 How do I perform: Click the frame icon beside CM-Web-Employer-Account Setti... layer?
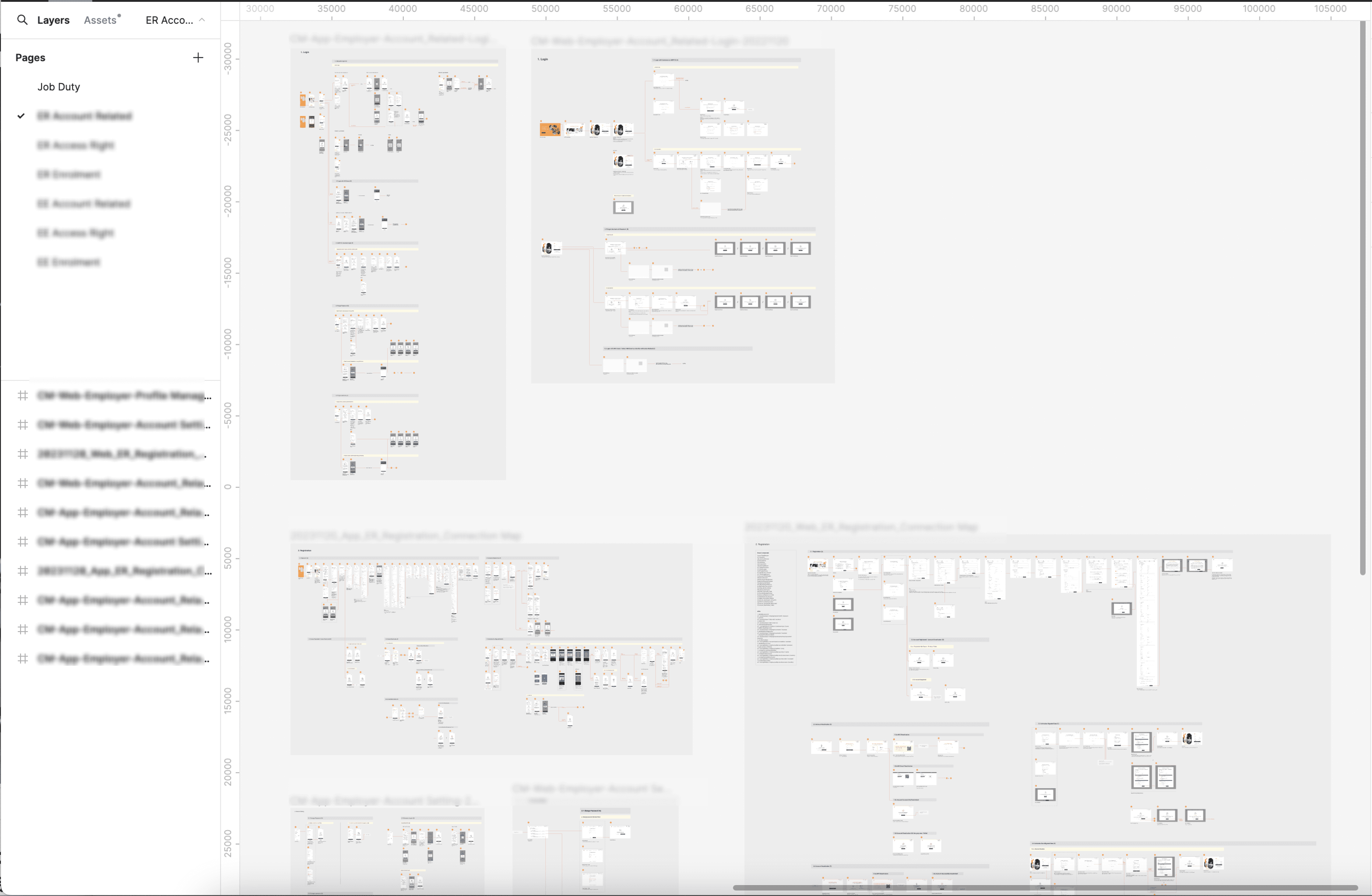pos(23,425)
